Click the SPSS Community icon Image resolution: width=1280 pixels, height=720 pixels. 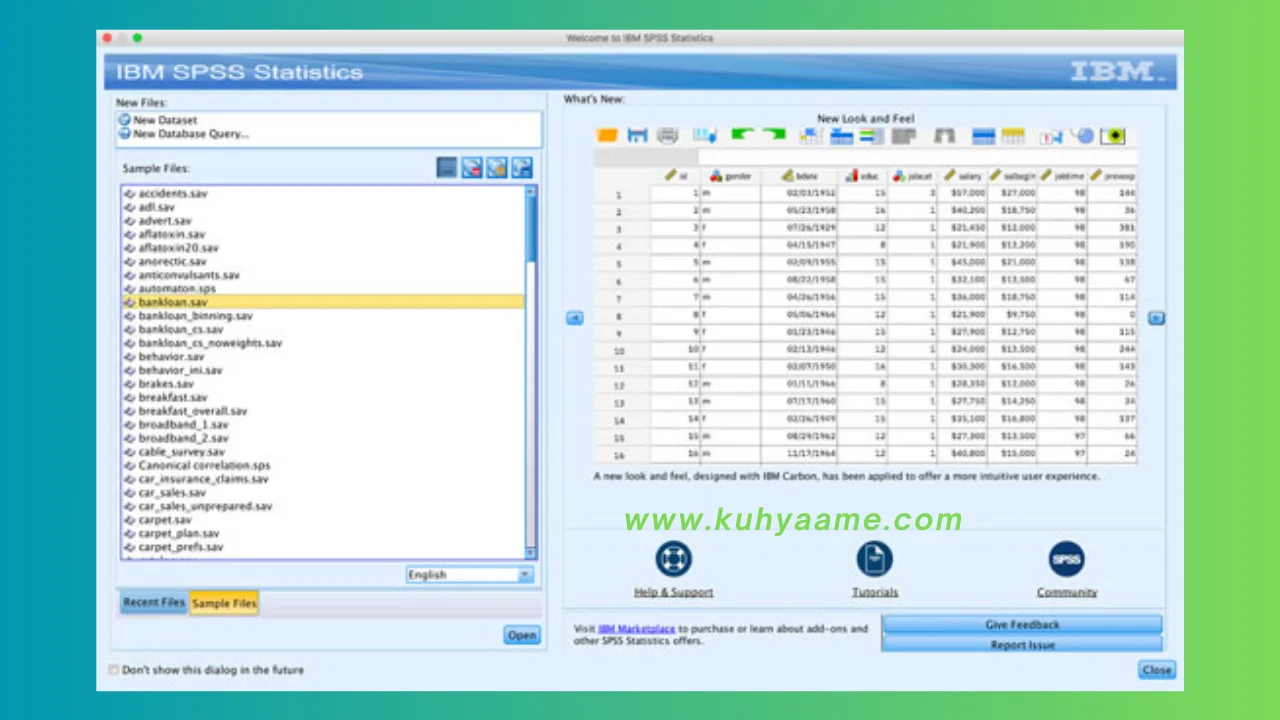pyautogui.click(x=1067, y=559)
